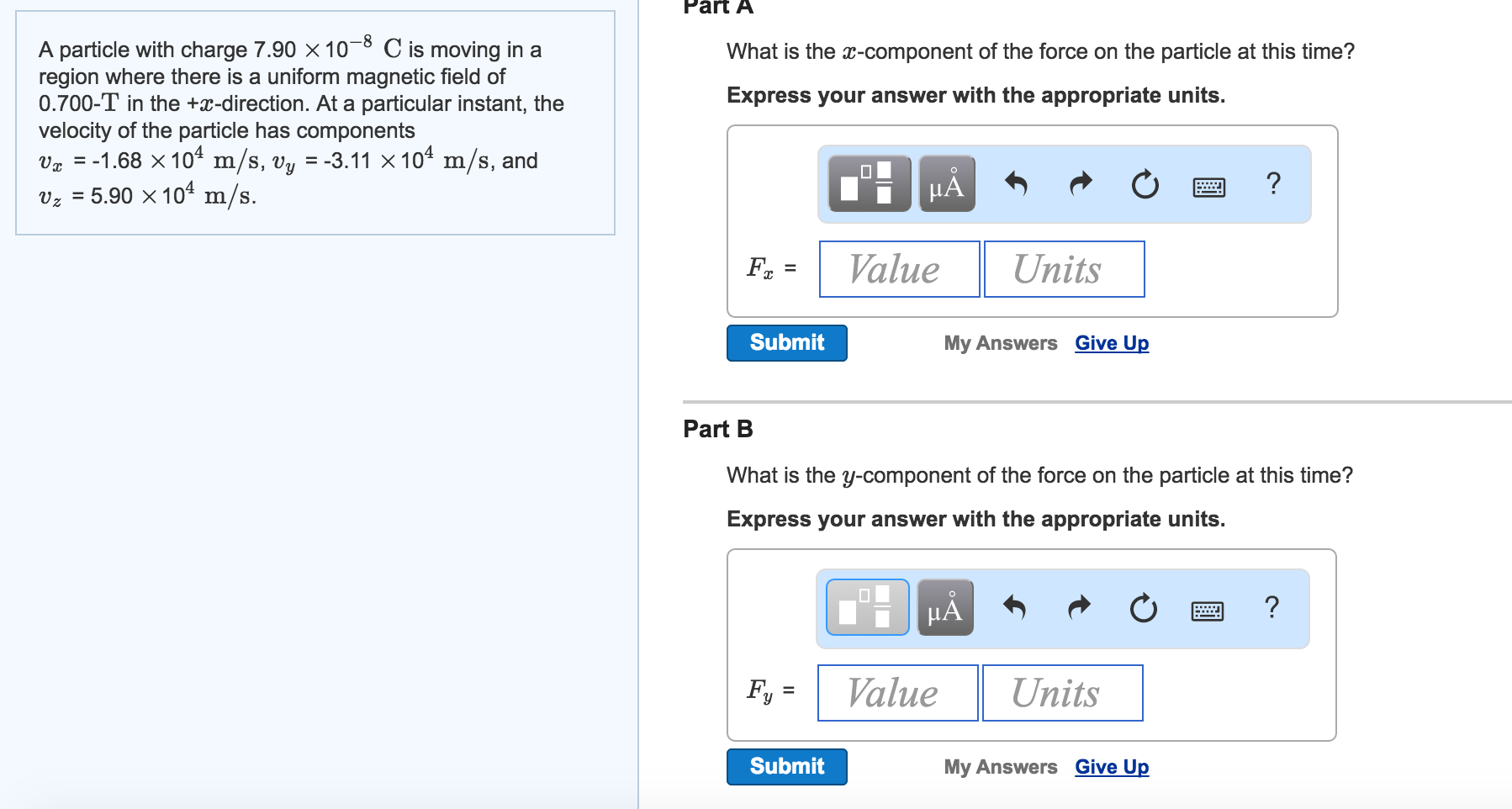Click the Value field for Fx

897,268
